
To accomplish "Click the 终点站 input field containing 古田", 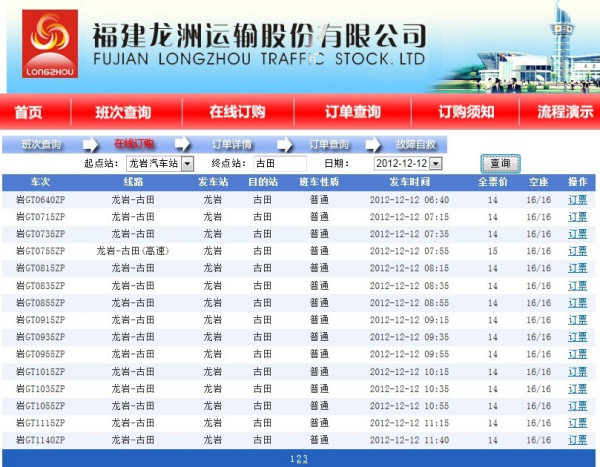I will (280, 164).
